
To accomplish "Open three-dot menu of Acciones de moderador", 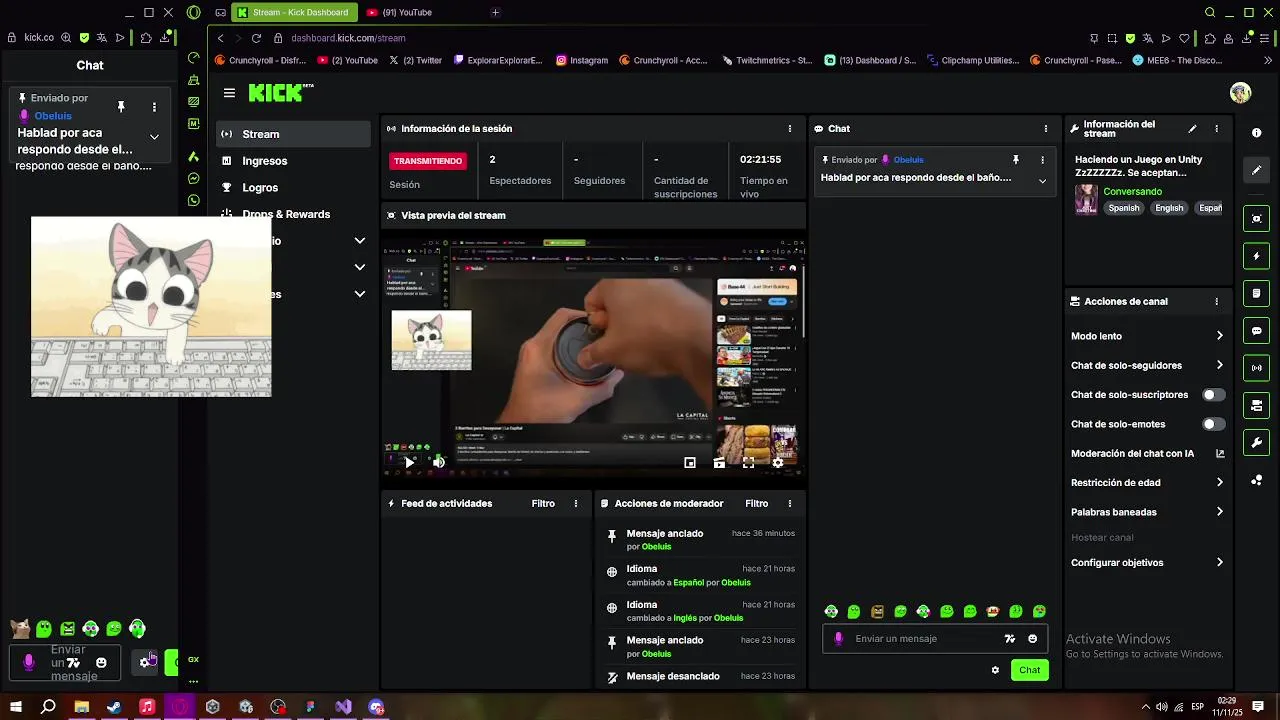I will [x=790, y=504].
